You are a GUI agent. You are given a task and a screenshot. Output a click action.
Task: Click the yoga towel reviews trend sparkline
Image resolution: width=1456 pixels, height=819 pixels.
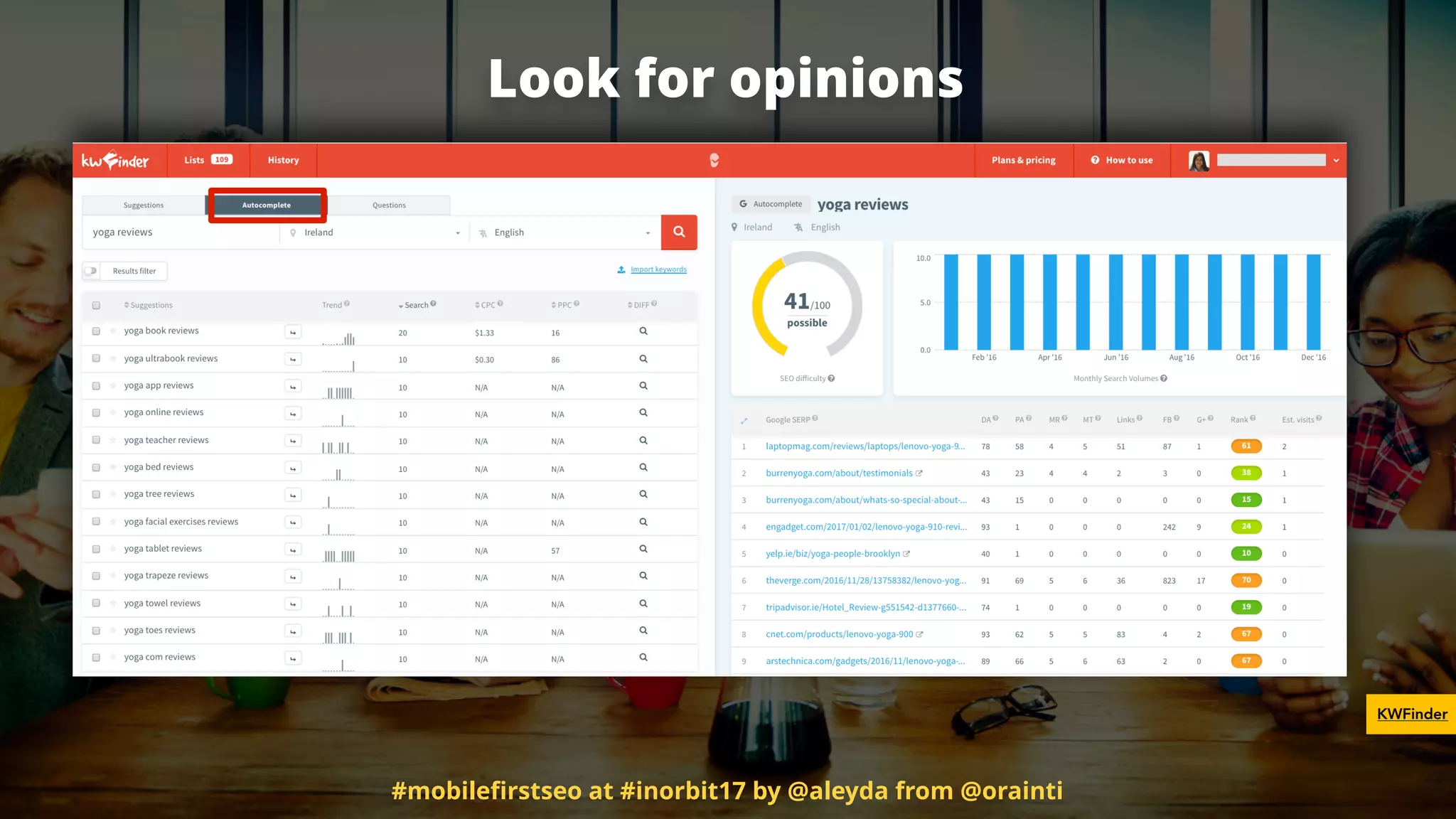click(338, 609)
